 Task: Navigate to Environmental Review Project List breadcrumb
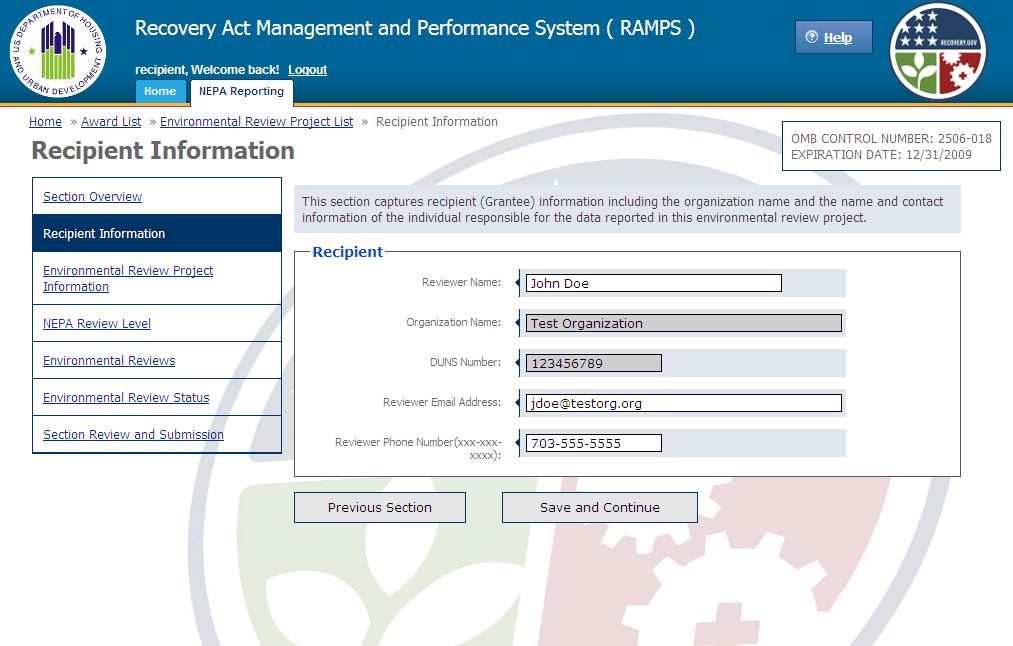pos(256,122)
